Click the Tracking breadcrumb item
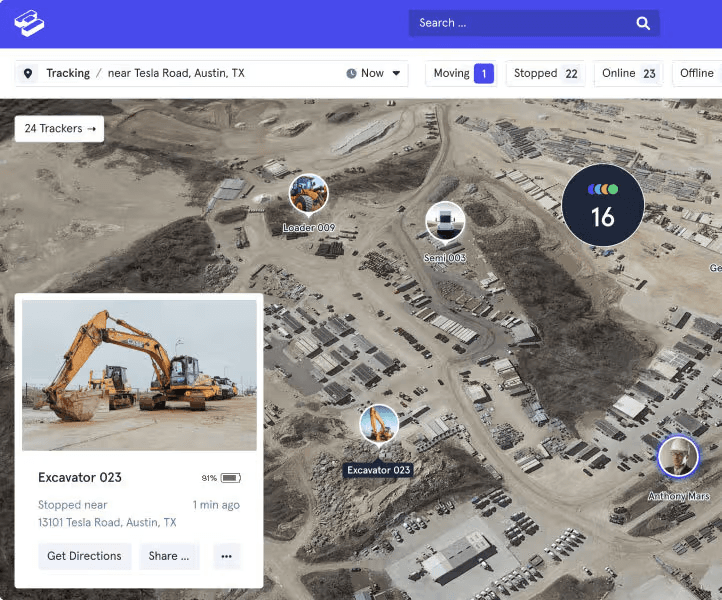Screen dimensions: 722x600 click(68, 74)
